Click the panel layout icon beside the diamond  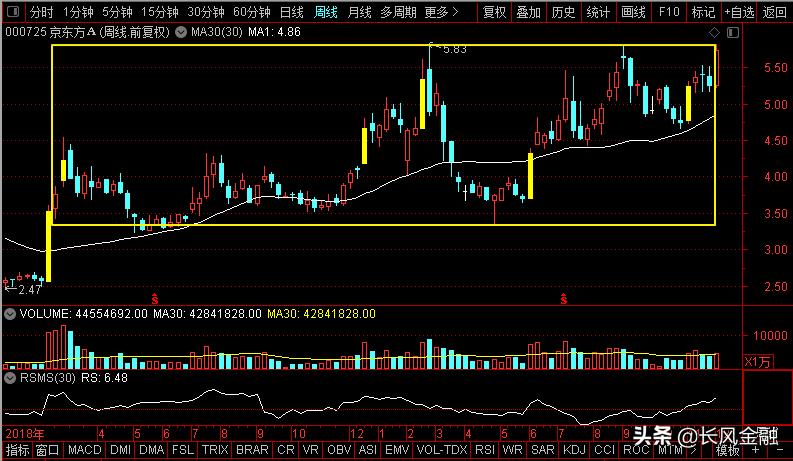point(733,33)
